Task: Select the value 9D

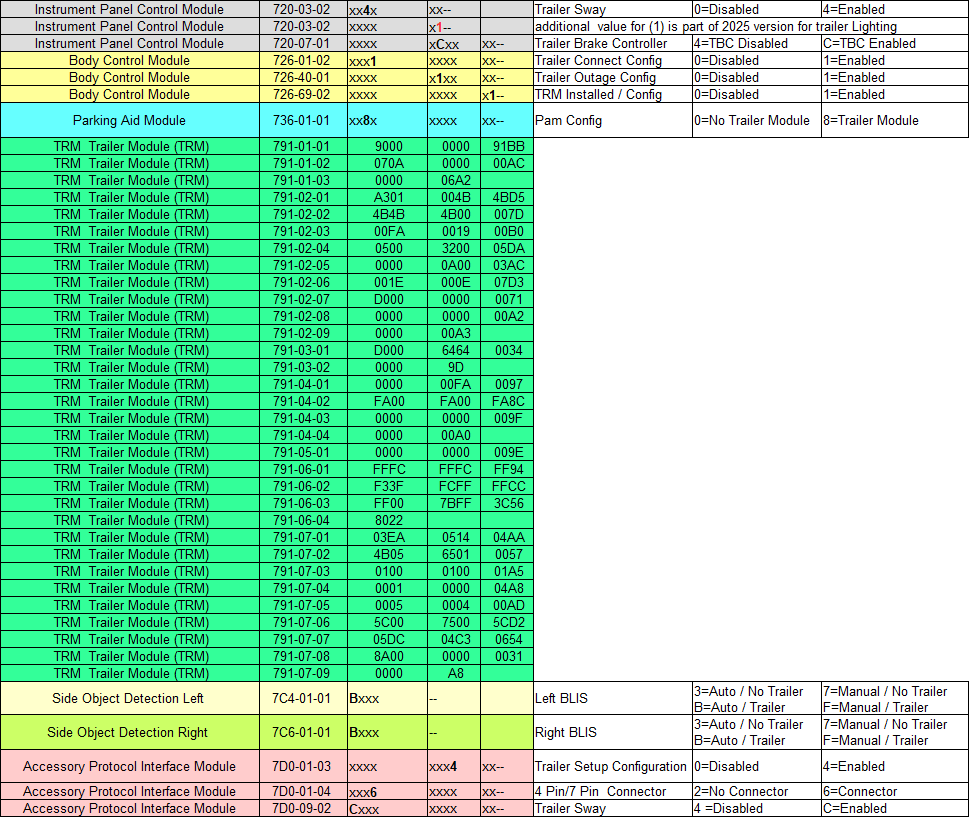Action: point(455,368)
